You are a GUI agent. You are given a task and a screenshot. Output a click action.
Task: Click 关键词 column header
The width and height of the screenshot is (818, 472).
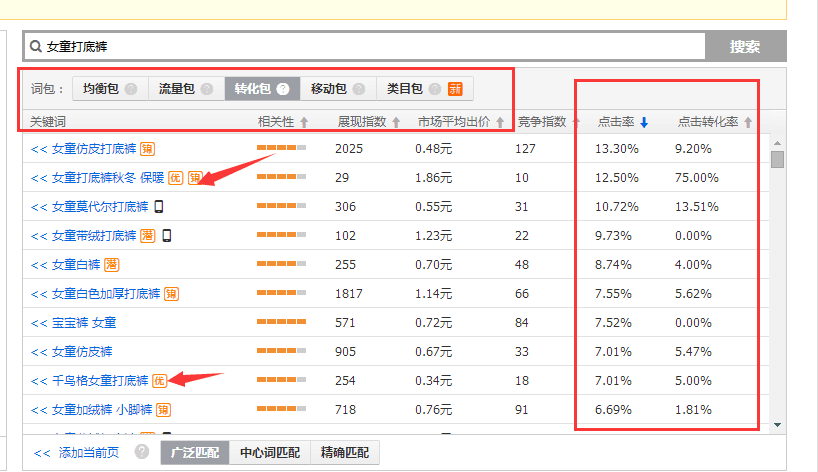pyautogui.click(x=47, y=122)
